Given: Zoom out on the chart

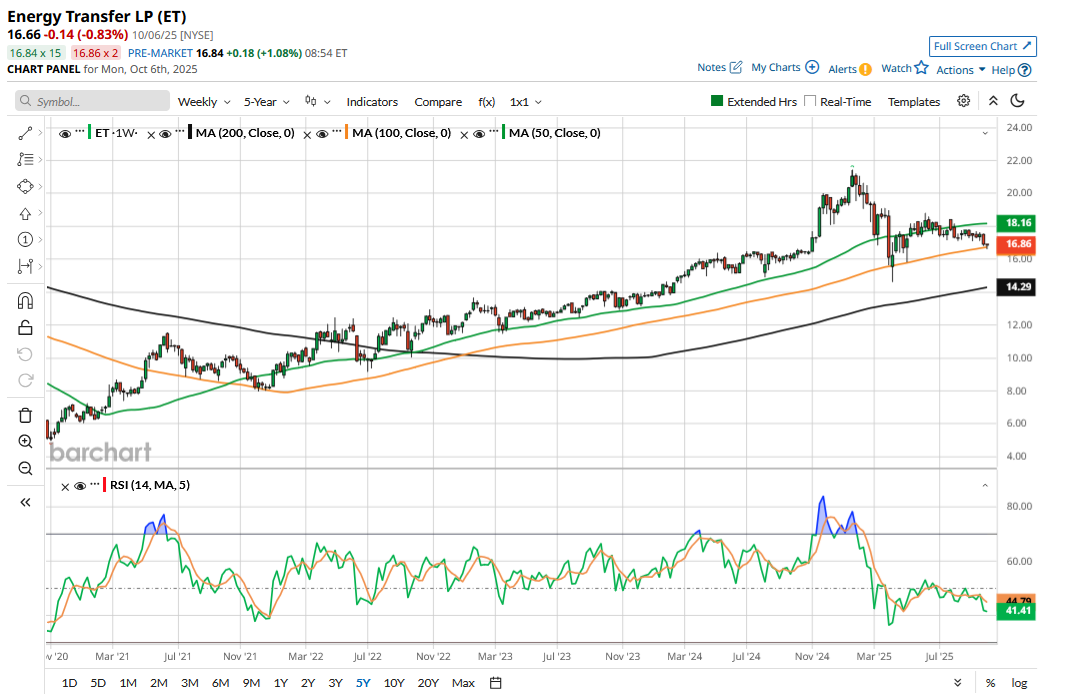Looking at the screenshot, I should point(25,468).
